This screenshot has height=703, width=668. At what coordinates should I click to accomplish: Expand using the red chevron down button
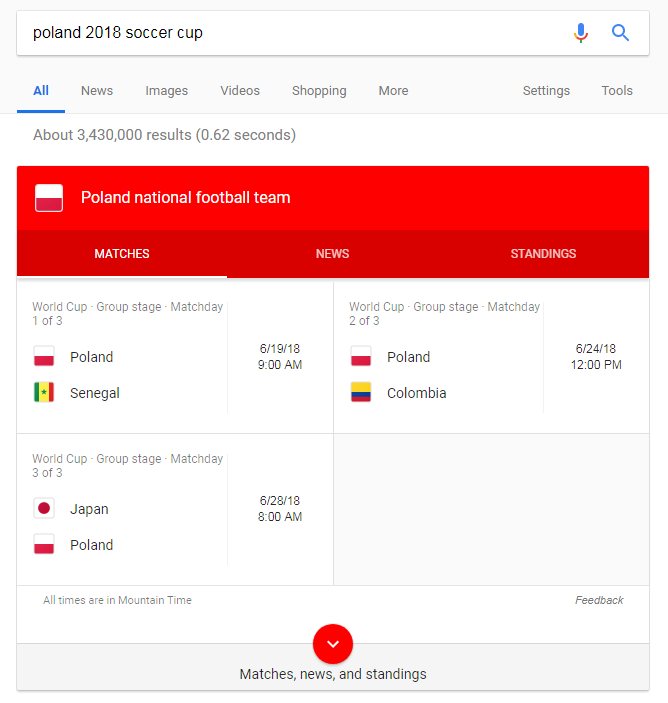click(x=333, y=644)
